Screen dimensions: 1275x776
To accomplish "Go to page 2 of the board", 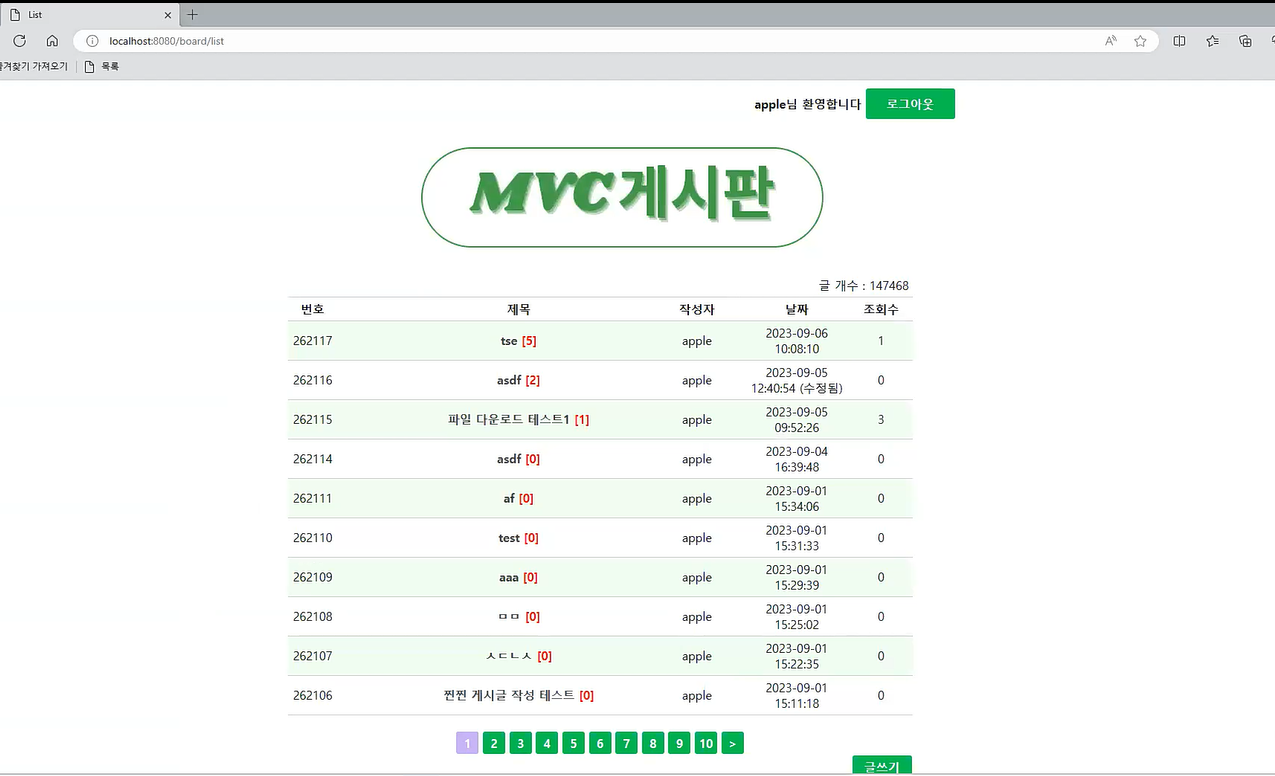I will (x=494, y=743).
